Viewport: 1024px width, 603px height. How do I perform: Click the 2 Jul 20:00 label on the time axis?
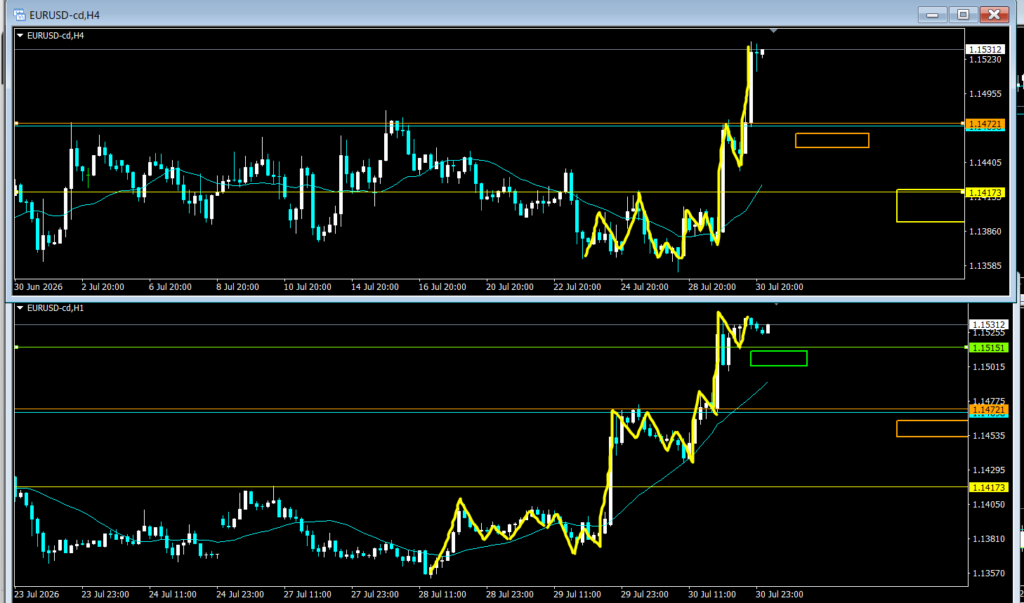click(103, 287)
